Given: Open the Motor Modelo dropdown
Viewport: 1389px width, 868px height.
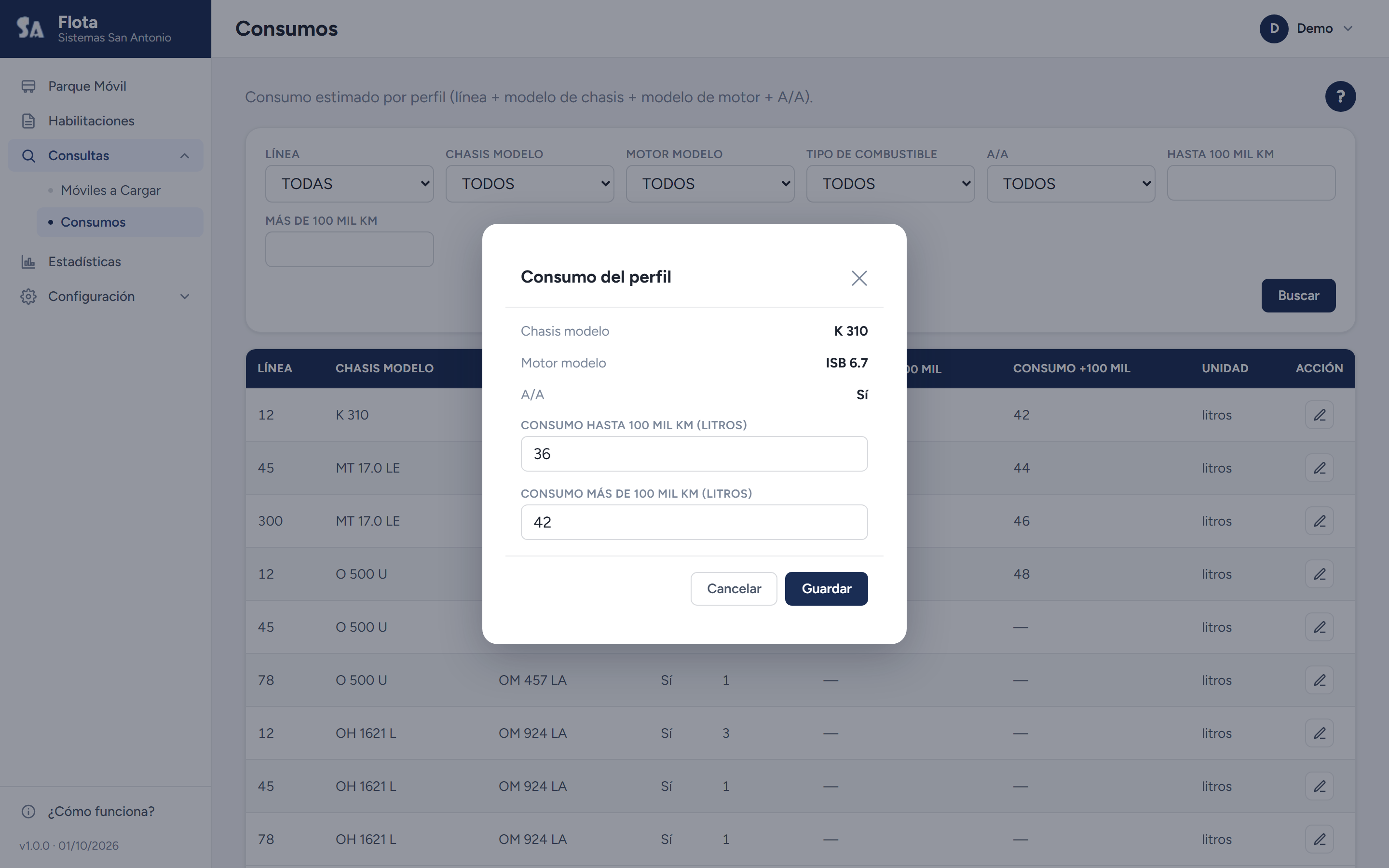Looking at the screenshot, I should pyautogui.click(x=709, y=184).
